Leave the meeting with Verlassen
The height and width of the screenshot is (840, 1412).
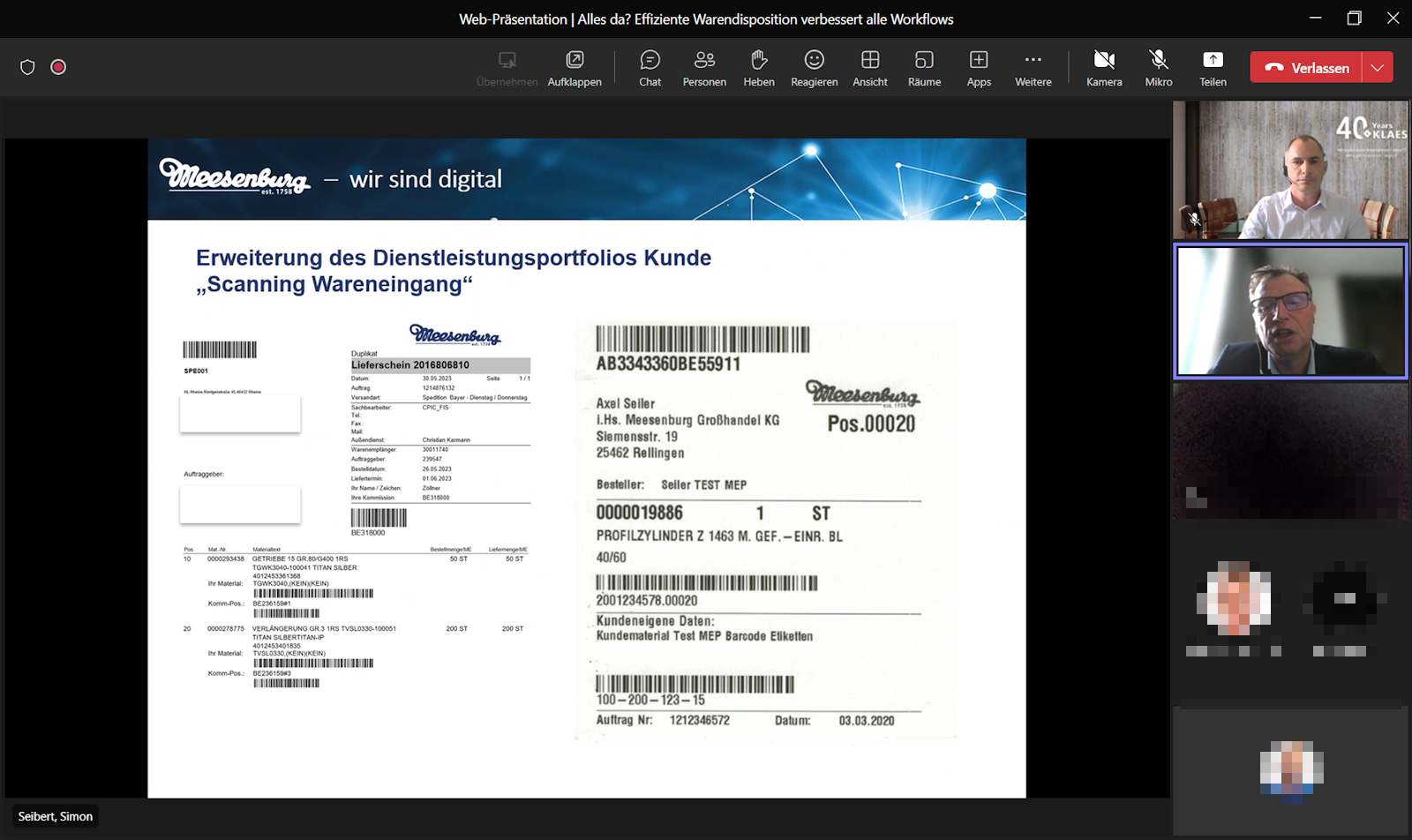click(x=1306, y=67)
